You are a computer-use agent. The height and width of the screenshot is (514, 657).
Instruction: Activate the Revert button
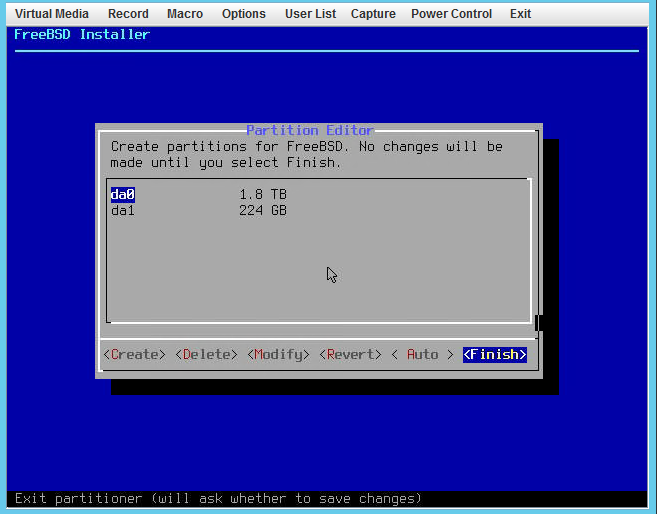click(x=350, y=354)
